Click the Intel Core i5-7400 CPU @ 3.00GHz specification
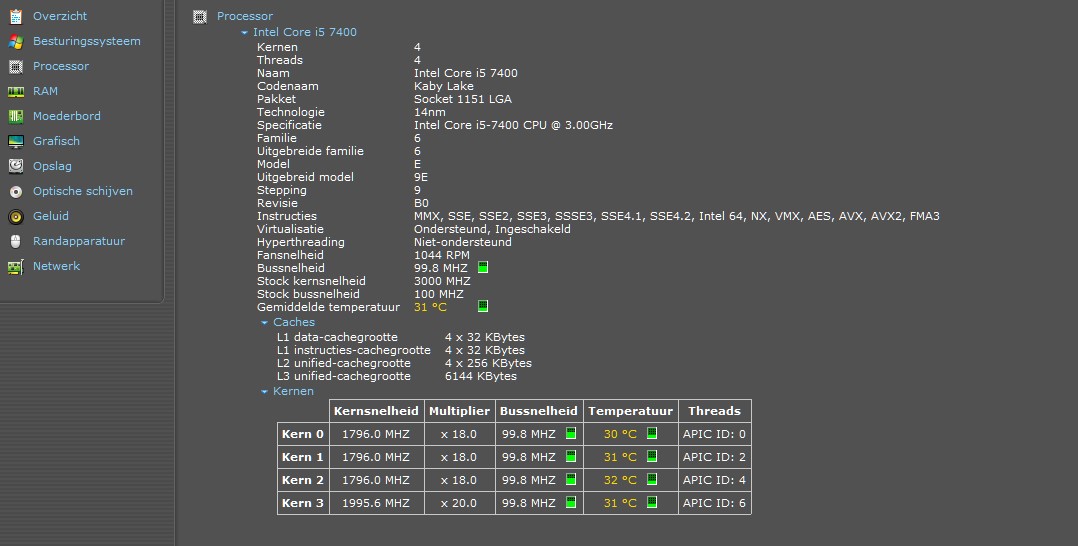Screen dimensions: 1078x546 513,126
